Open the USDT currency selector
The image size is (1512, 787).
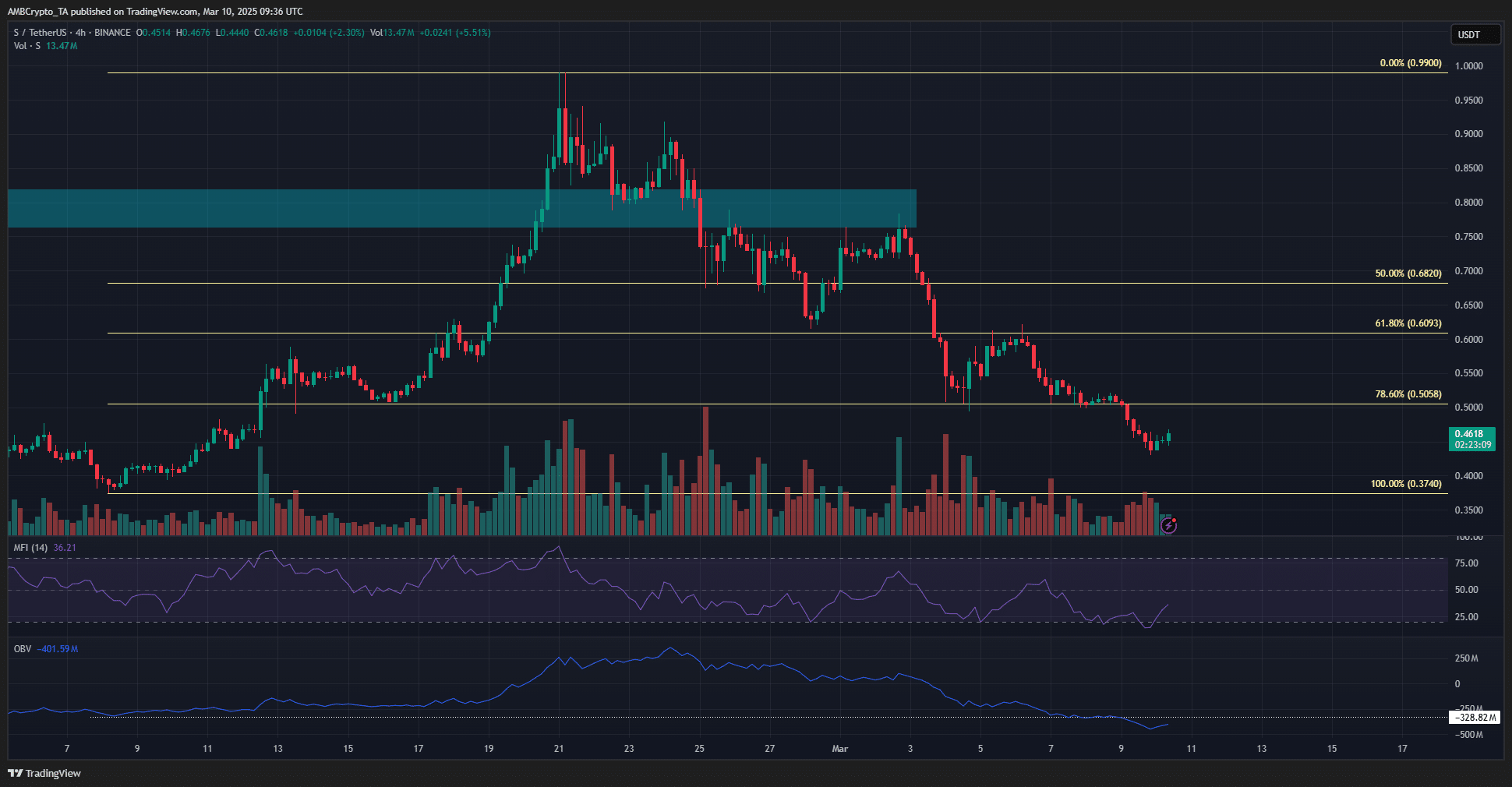[x=1475, y=34]
